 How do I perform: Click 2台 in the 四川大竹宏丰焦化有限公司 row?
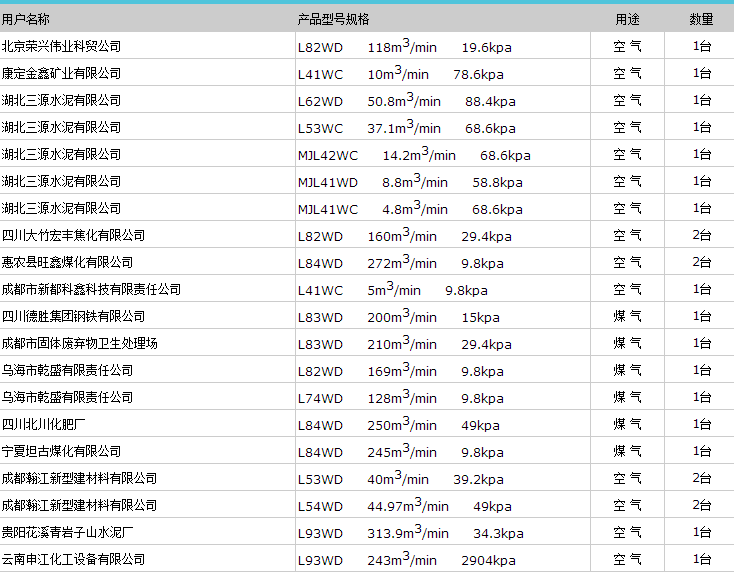click(702, 235)
